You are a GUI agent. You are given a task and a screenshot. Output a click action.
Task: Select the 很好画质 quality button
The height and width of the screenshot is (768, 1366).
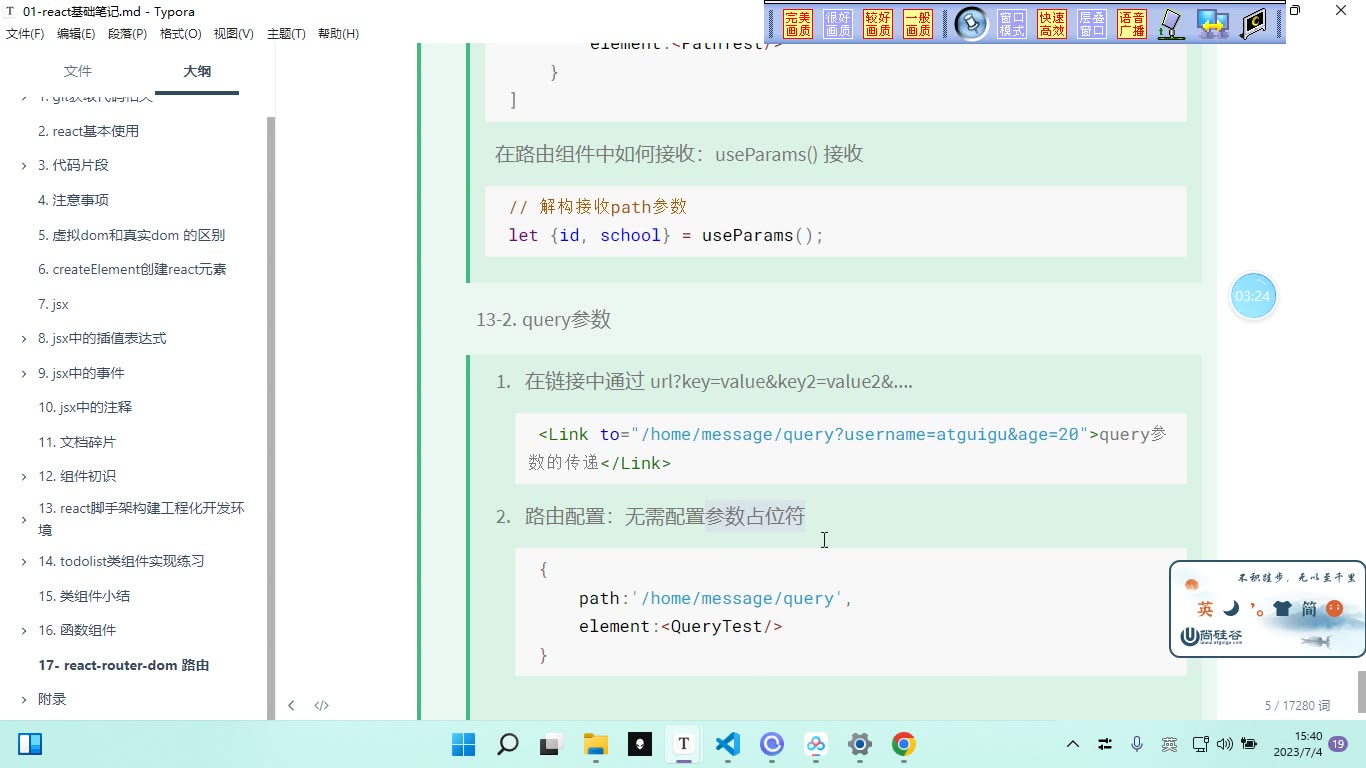pyautogui.click(x=838, y=24)
